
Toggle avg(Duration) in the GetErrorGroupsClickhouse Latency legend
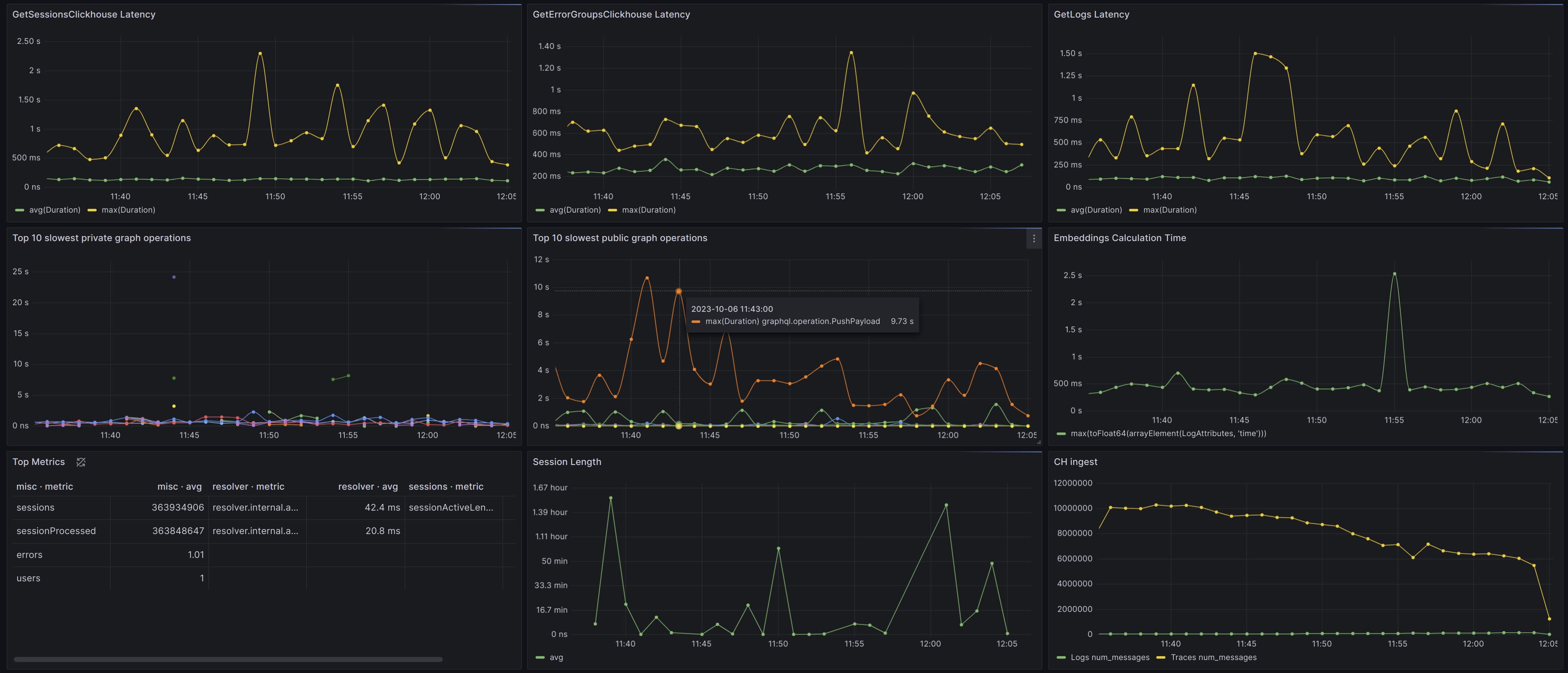coord(575,210)
